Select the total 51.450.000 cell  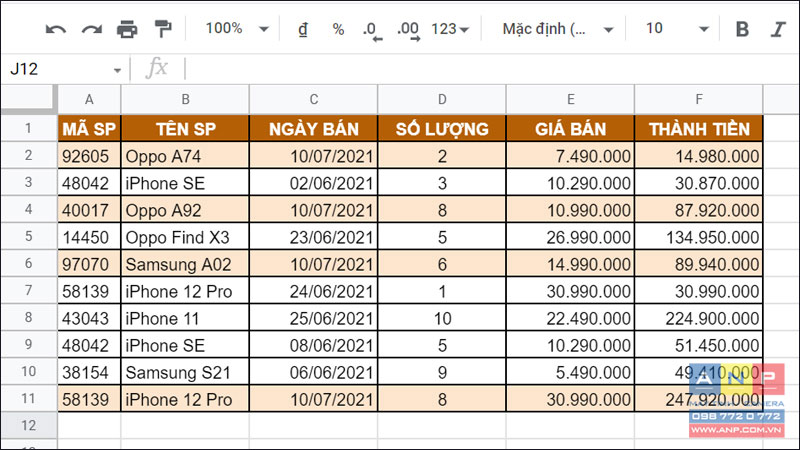click(x=699, y=345)
